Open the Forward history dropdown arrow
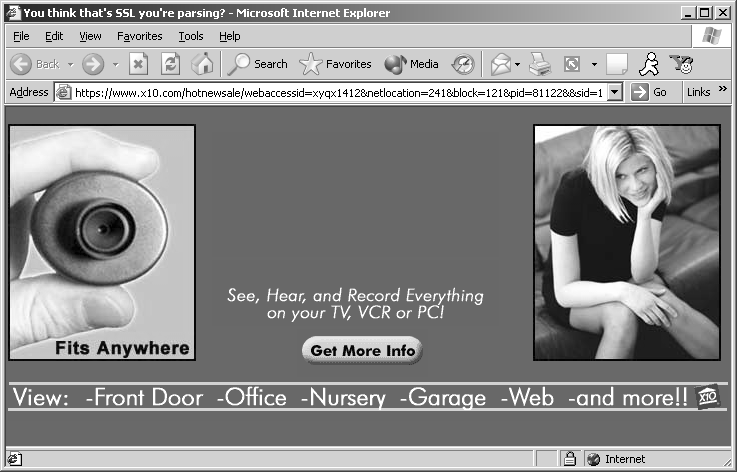 [116, 64]
